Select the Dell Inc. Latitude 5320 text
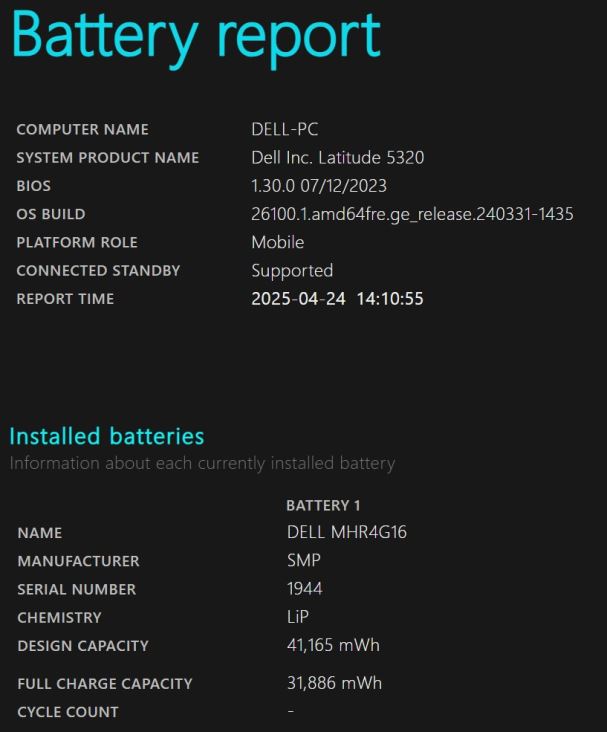 point(338,158)
